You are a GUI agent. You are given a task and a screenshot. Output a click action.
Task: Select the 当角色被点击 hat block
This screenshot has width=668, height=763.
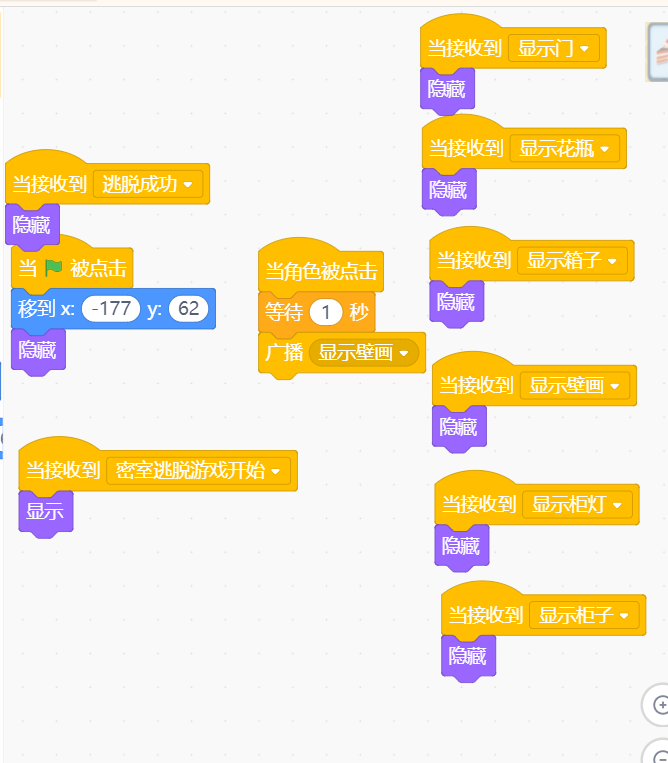point(321,271)
